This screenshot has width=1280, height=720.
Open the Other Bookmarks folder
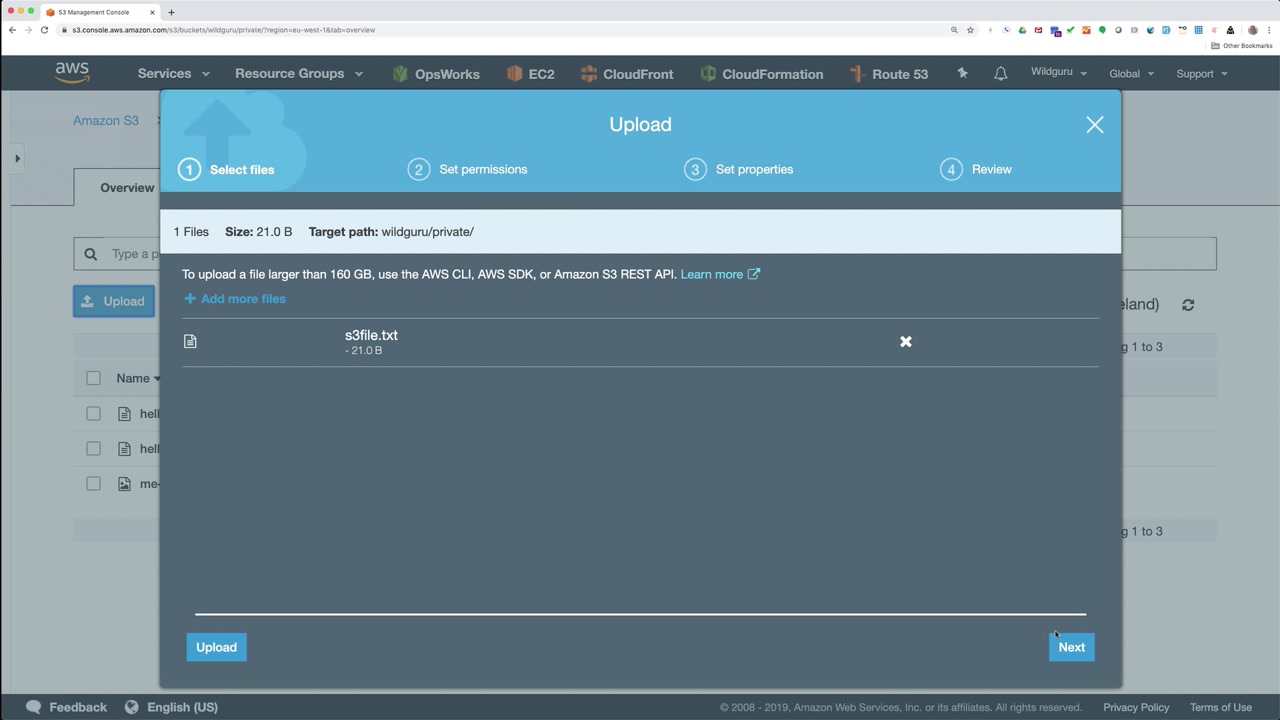point(1242,46)
